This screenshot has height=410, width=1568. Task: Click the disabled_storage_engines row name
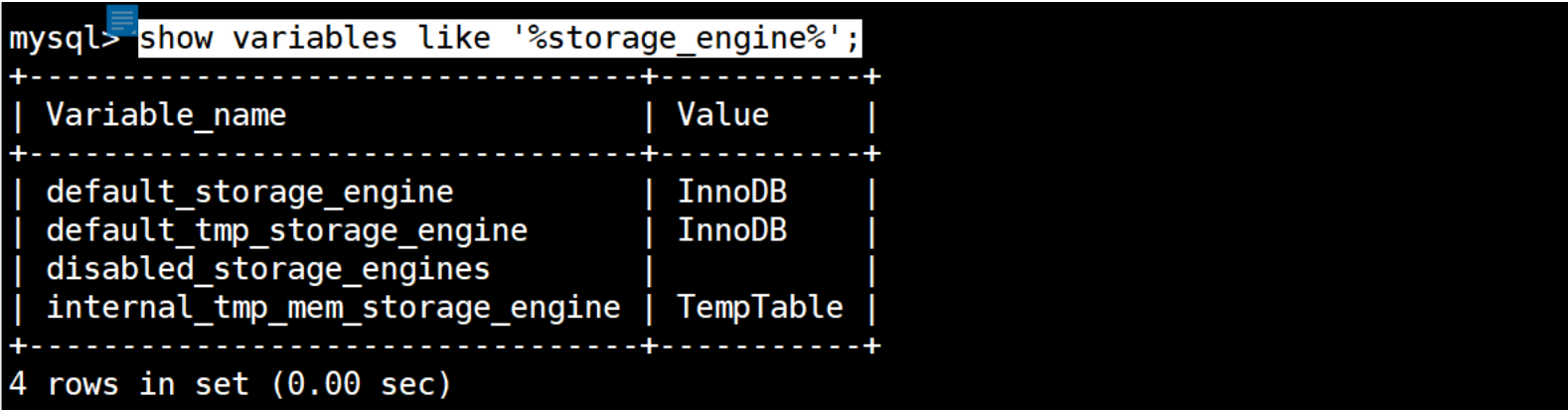[268, 269]
